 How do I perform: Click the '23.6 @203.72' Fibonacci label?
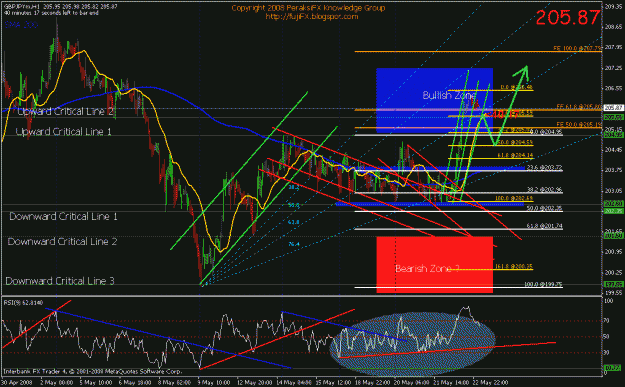[x=544, y=167]
